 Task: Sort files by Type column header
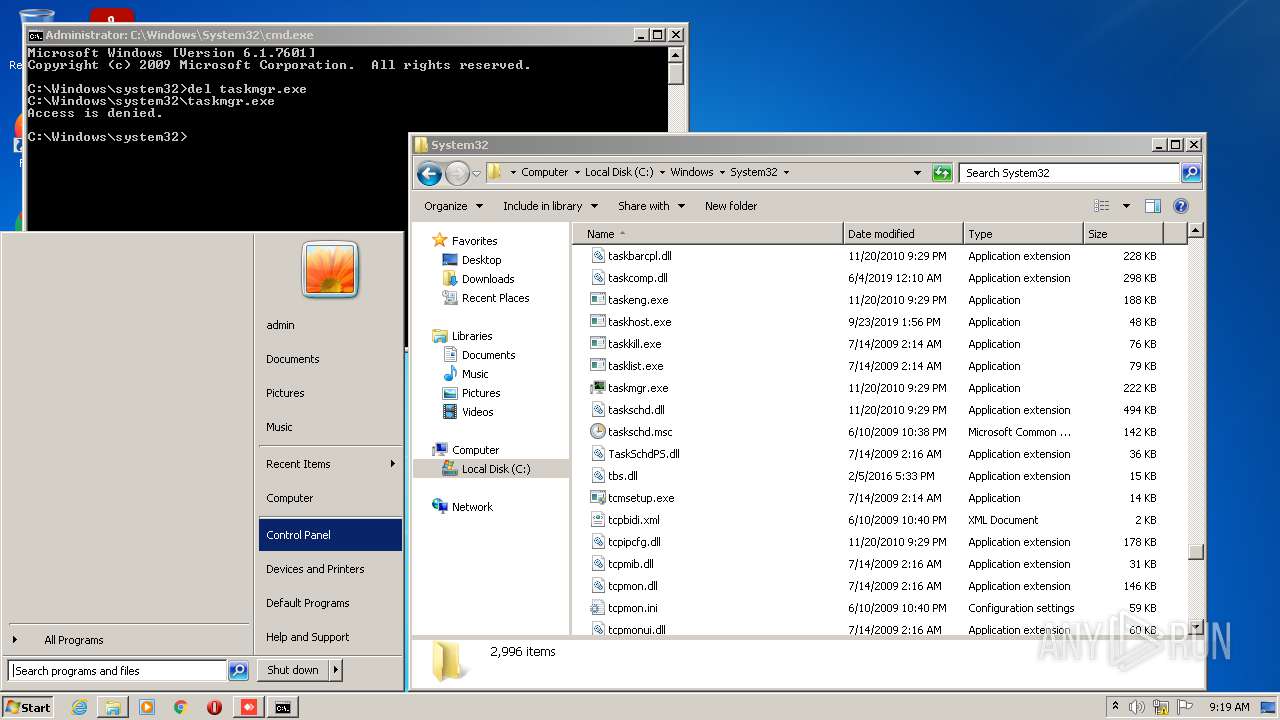pos(1023,234)
